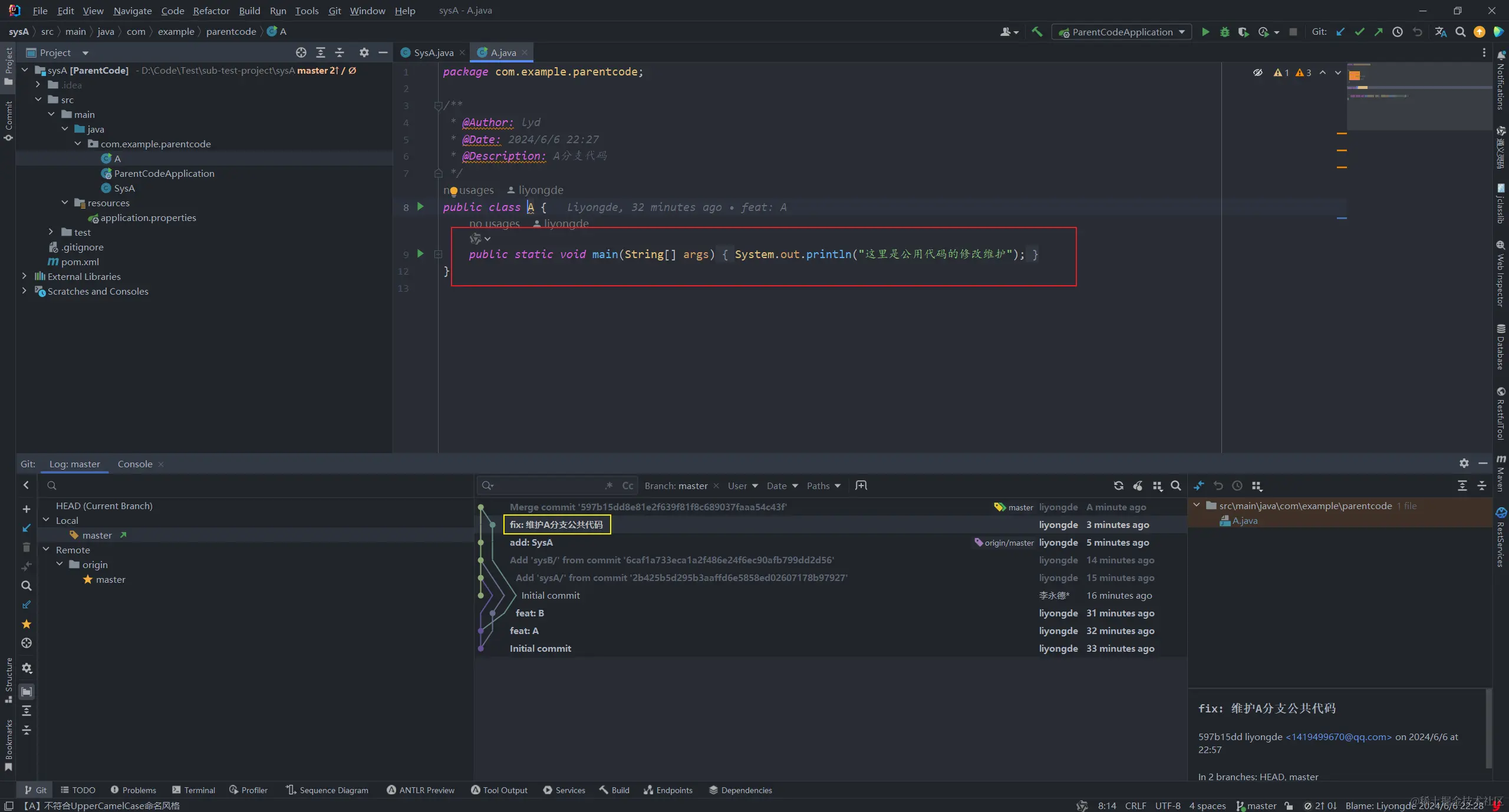Expand all in Project panel toolbar
The image size is (1509, 812).
[321, 52]
